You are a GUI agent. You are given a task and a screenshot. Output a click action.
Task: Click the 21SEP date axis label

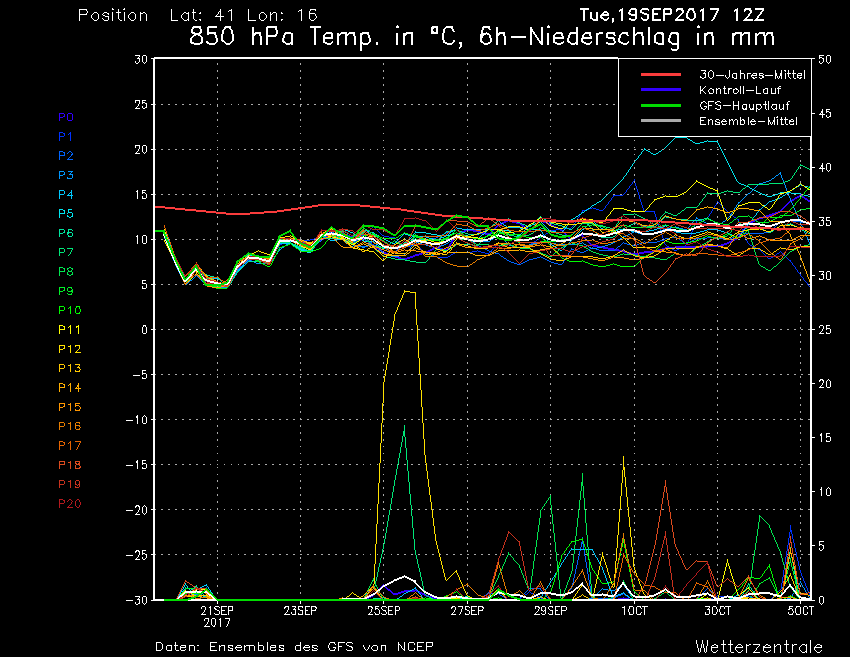[217, 610]
